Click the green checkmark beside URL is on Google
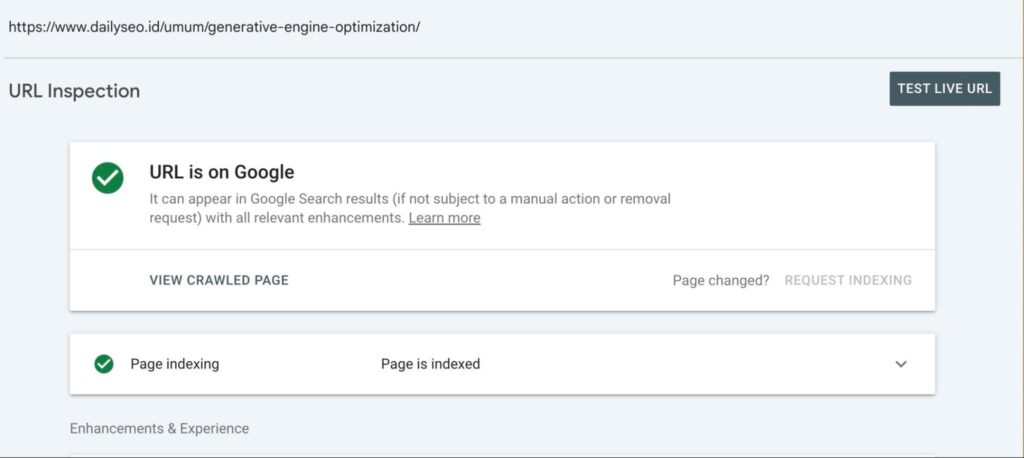Image resolution: width=1024 pixels, height=458 pixels. [108, 178]
